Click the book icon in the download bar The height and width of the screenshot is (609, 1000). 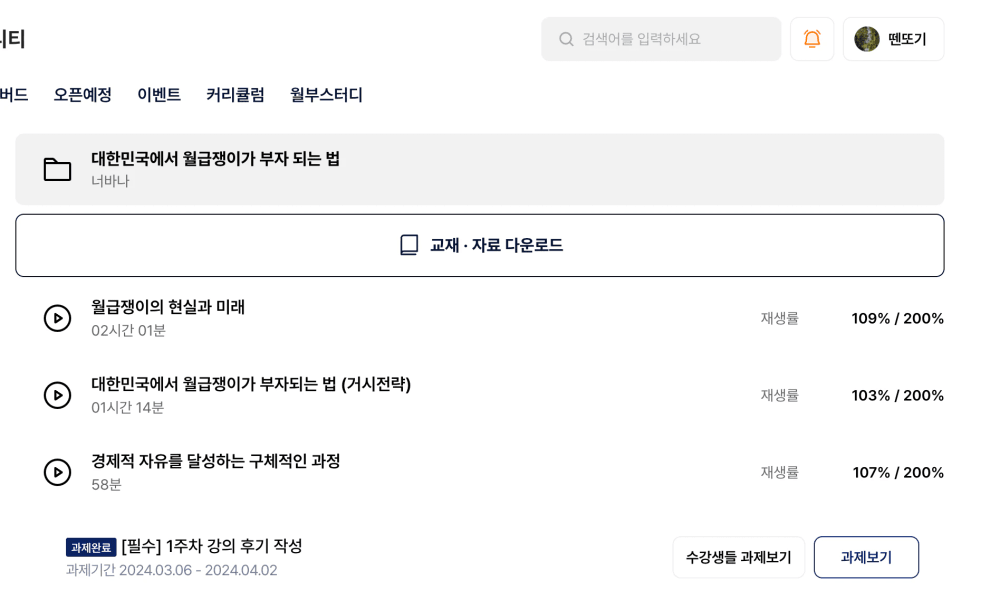click(409, 245)
